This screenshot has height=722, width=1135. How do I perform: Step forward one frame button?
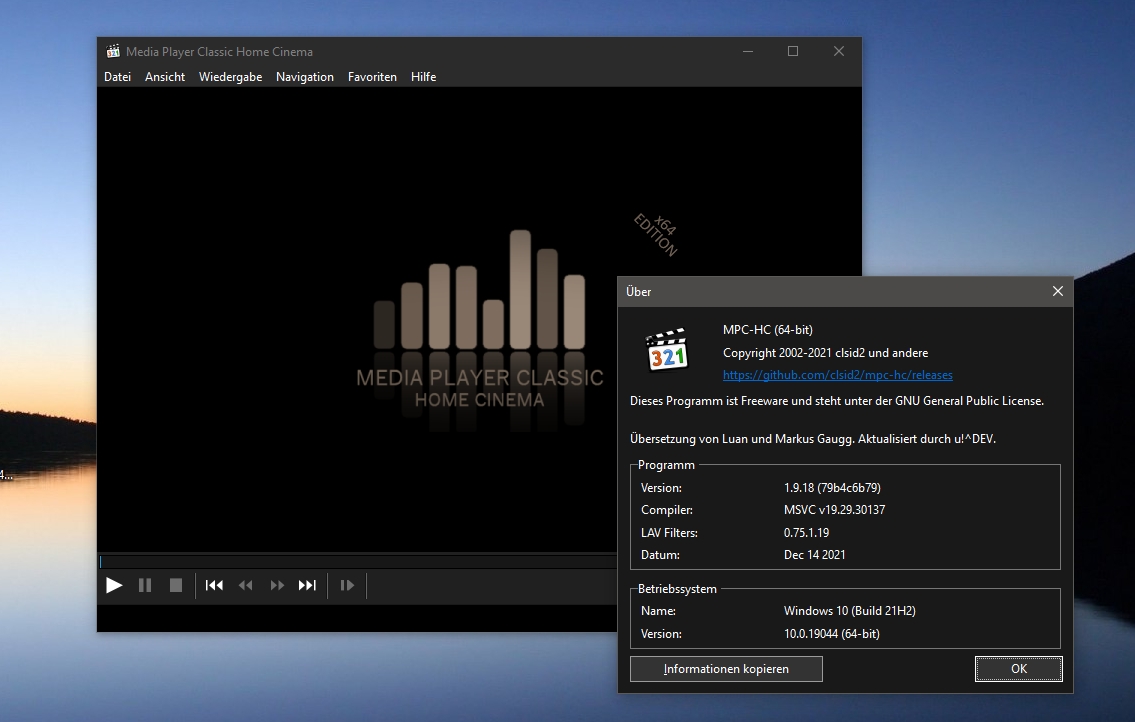347,585
